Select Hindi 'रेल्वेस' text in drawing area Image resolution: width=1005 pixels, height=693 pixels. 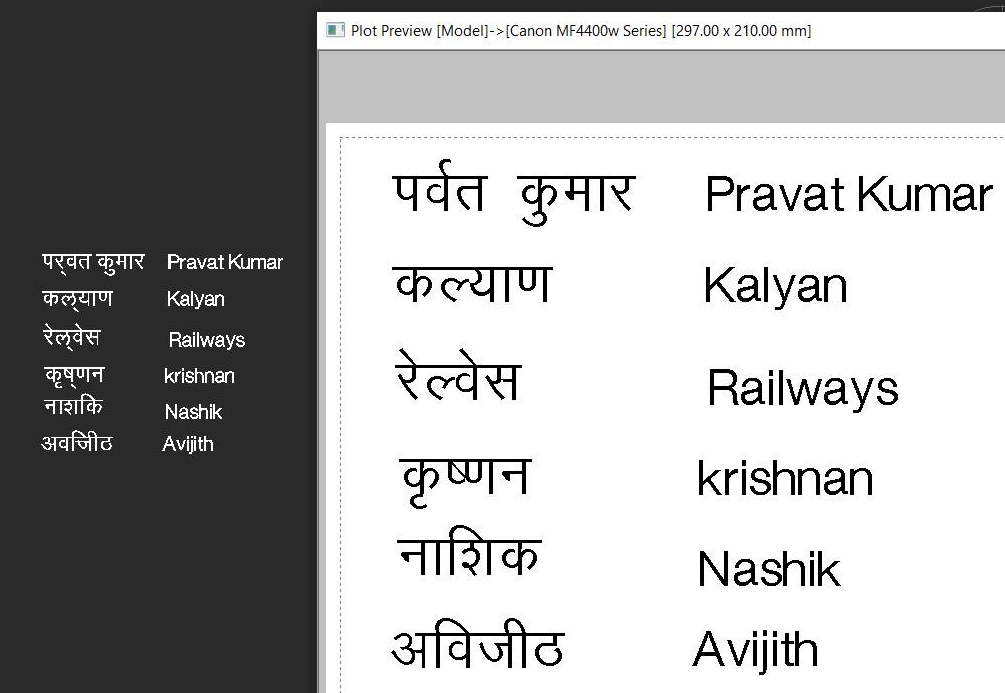click(72, 337)
